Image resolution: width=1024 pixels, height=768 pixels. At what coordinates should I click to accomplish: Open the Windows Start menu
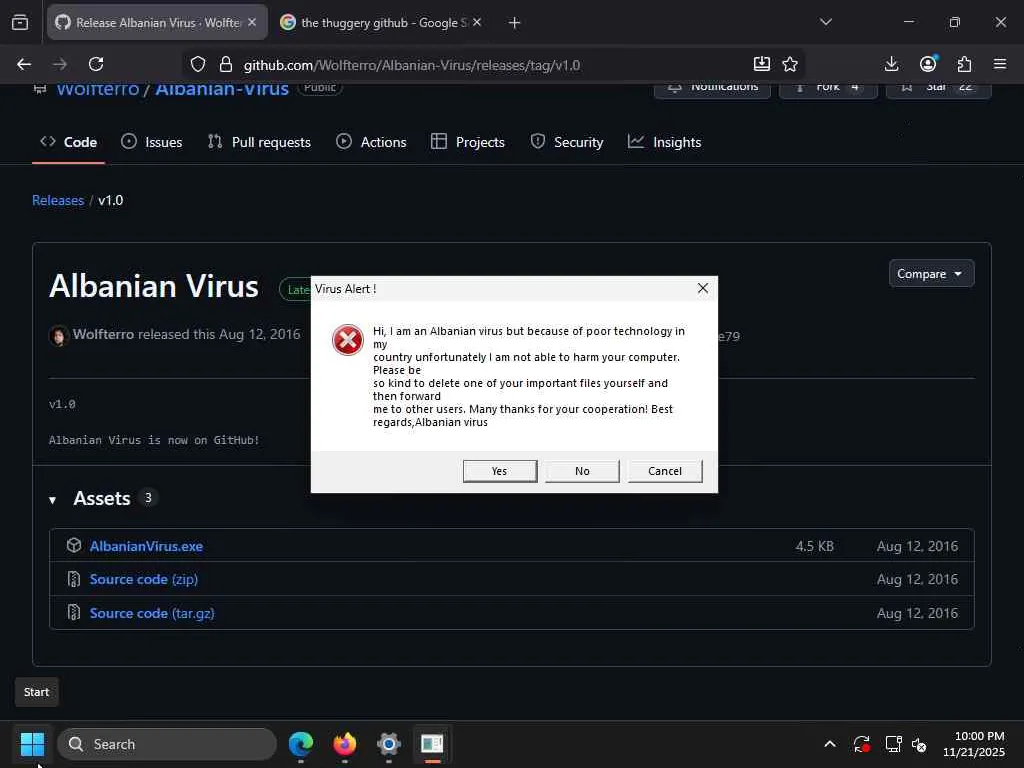[x=32, y=743]
